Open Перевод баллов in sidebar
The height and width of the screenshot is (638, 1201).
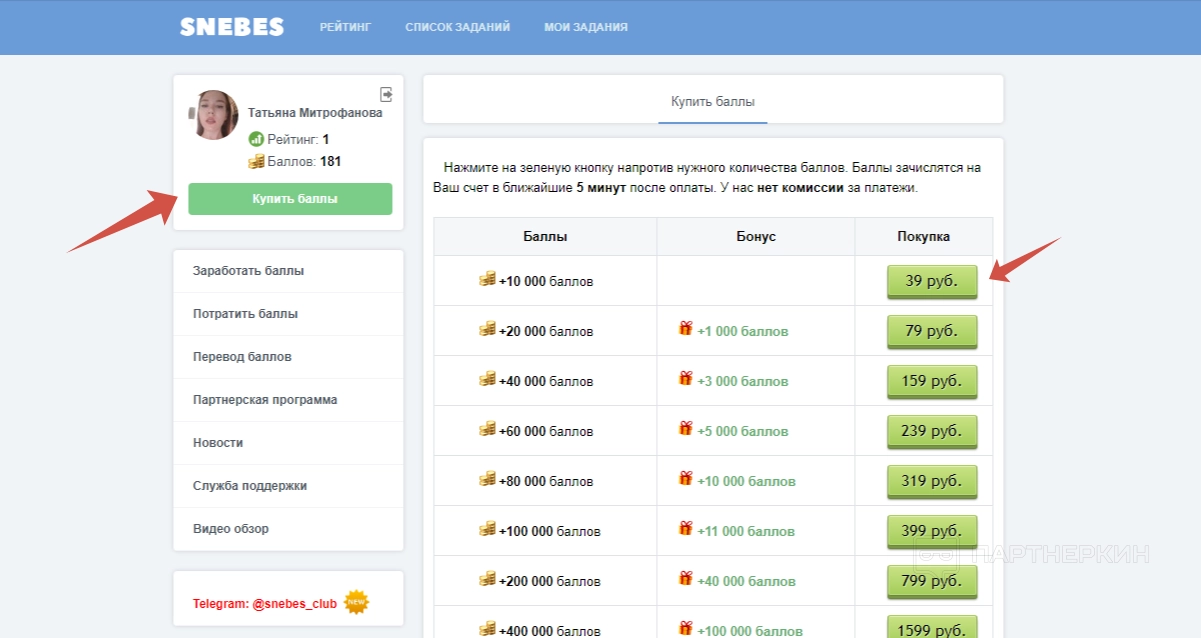[x=288, y=357]
